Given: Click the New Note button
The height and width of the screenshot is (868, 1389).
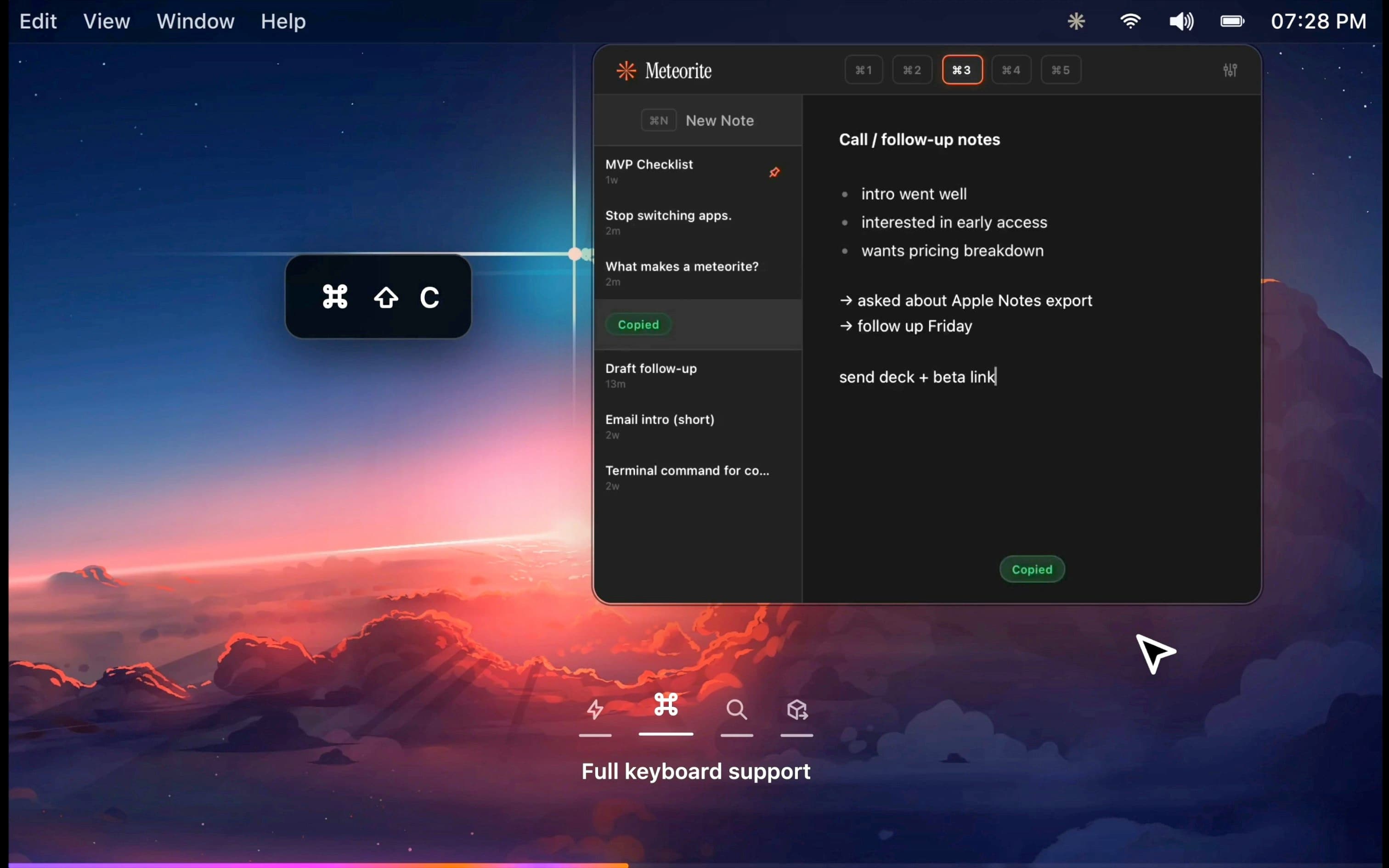Looking at the screenshot, I should click(x=699, y=120).
